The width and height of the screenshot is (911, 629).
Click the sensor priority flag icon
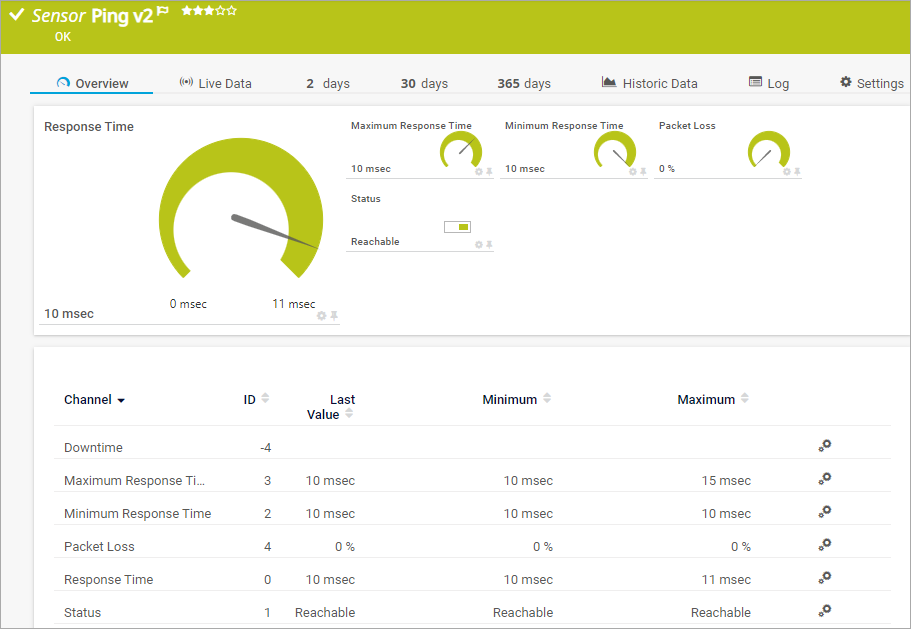coord(163,12)
